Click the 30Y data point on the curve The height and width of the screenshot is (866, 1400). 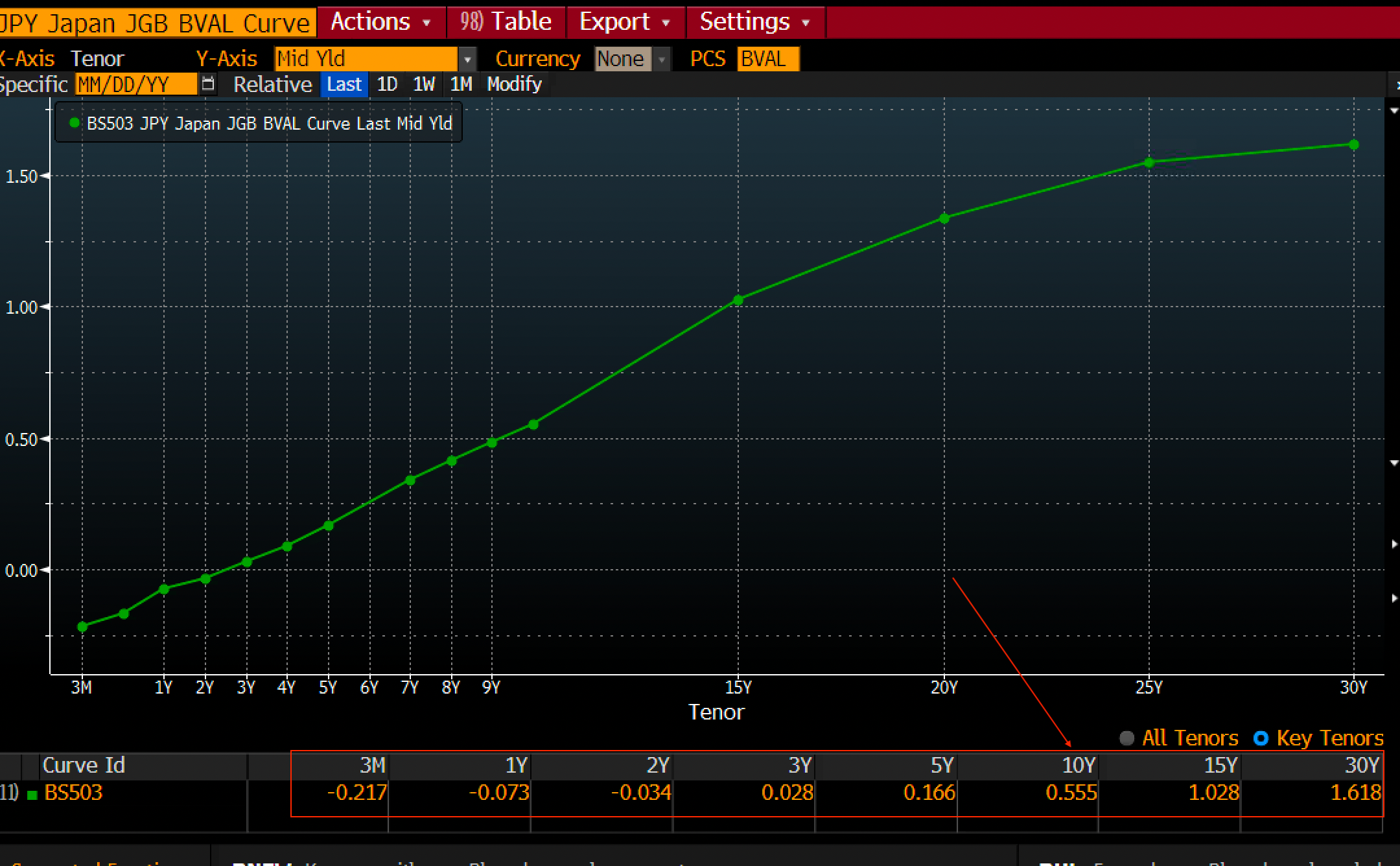point(1353,145)
